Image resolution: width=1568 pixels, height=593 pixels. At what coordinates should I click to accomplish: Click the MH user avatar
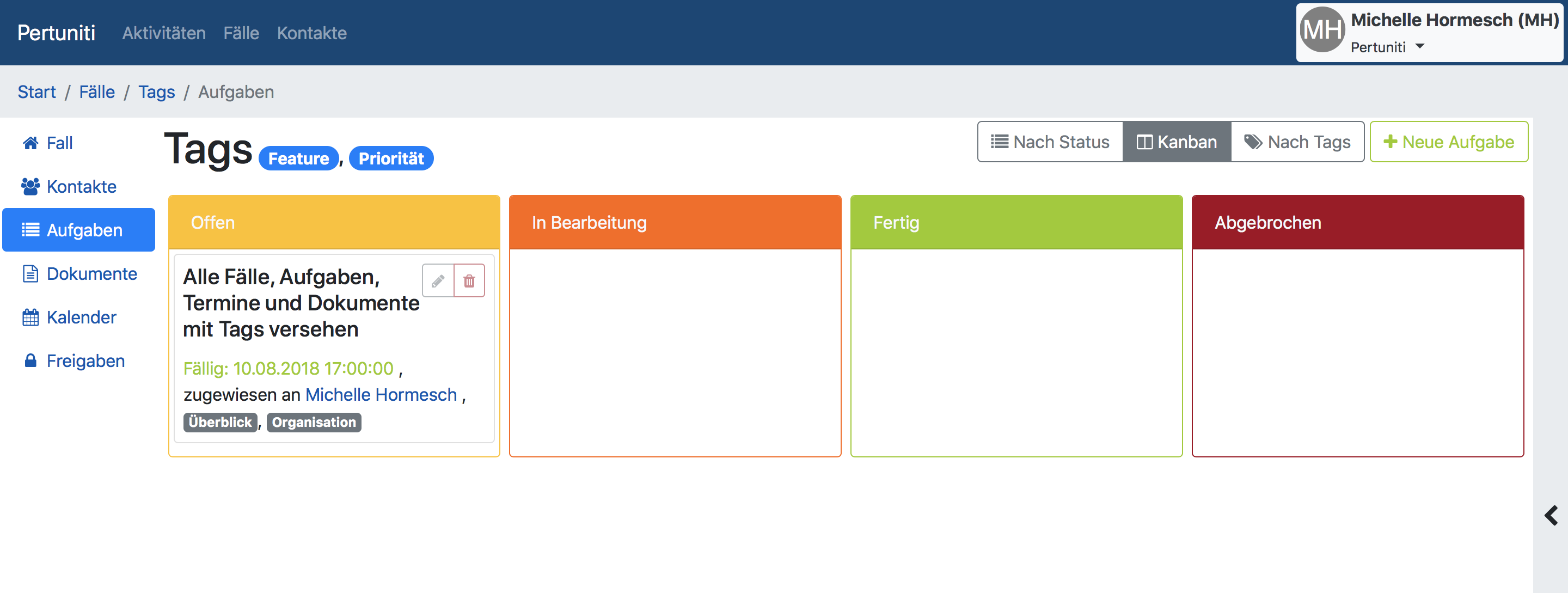click(x=1321, y=29)
